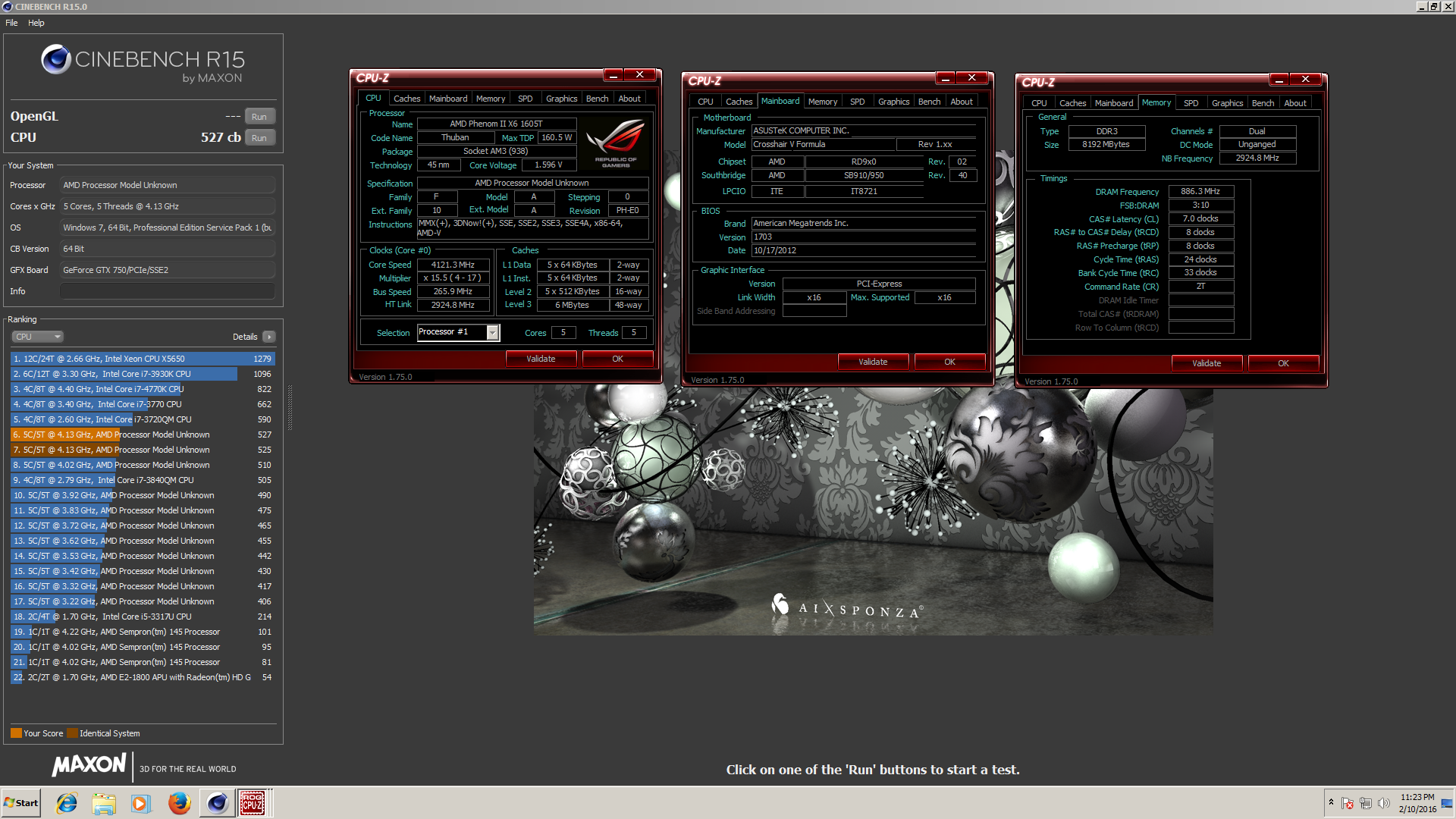The width and height of the screenshot is (1456, 819).
Task: Click OK in right CPU-Z Memory window
Action: (x=1283, y=363)
